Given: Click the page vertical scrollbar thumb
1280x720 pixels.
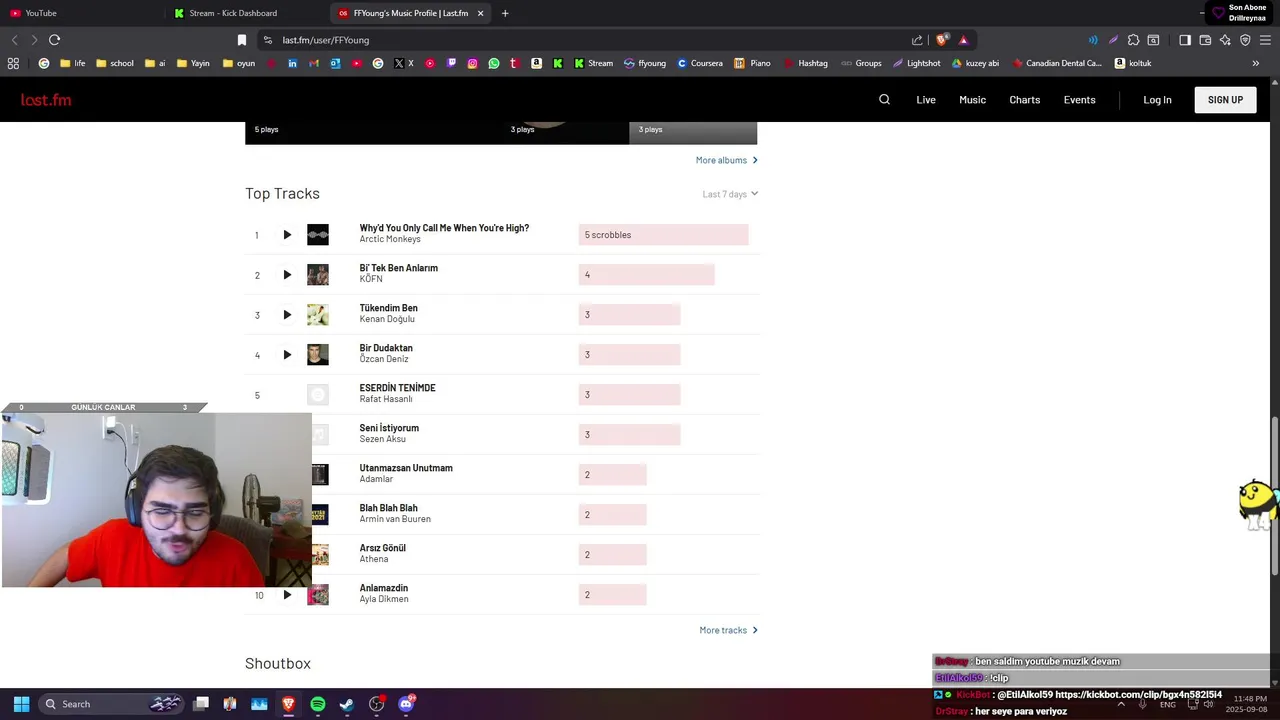Looking at the screenshot, I should click(1274, 496).
